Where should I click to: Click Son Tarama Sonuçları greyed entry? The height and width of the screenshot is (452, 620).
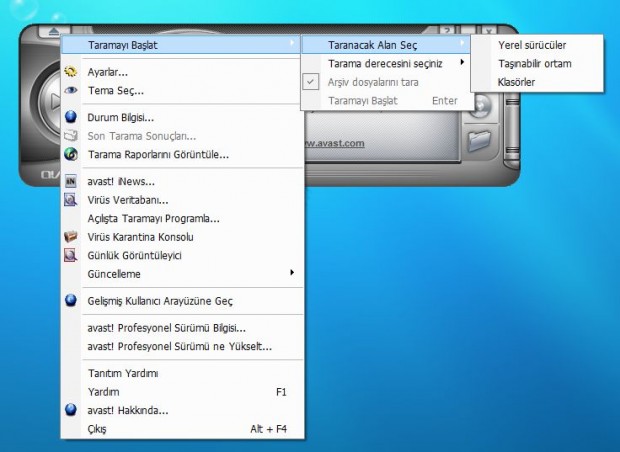pos(182,136)
